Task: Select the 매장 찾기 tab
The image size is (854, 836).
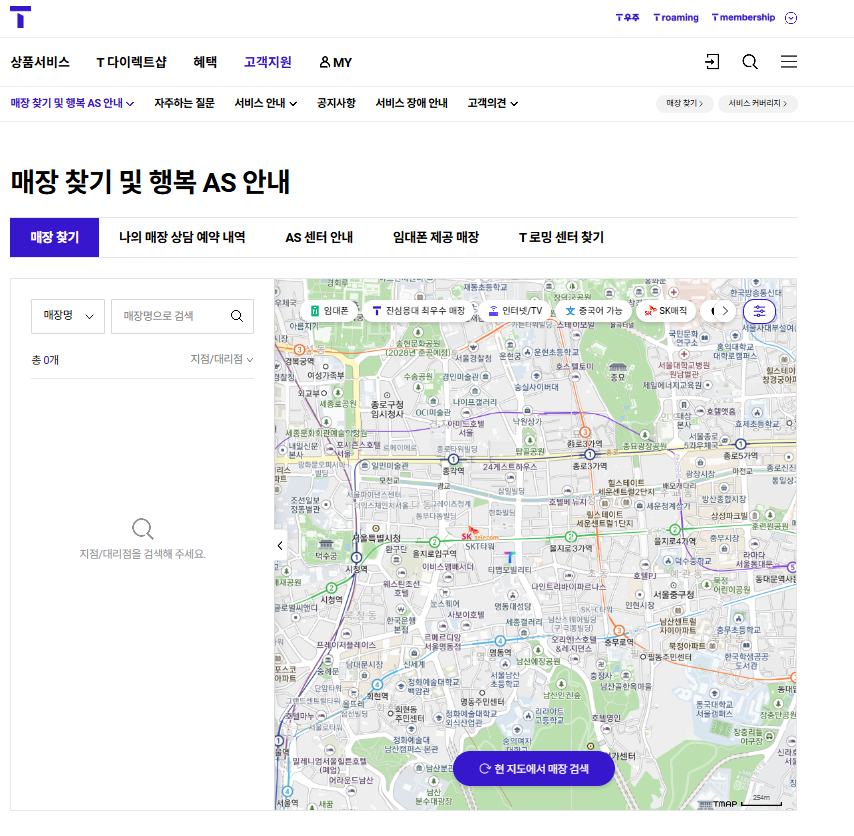Action: click(x=54, y=237)
